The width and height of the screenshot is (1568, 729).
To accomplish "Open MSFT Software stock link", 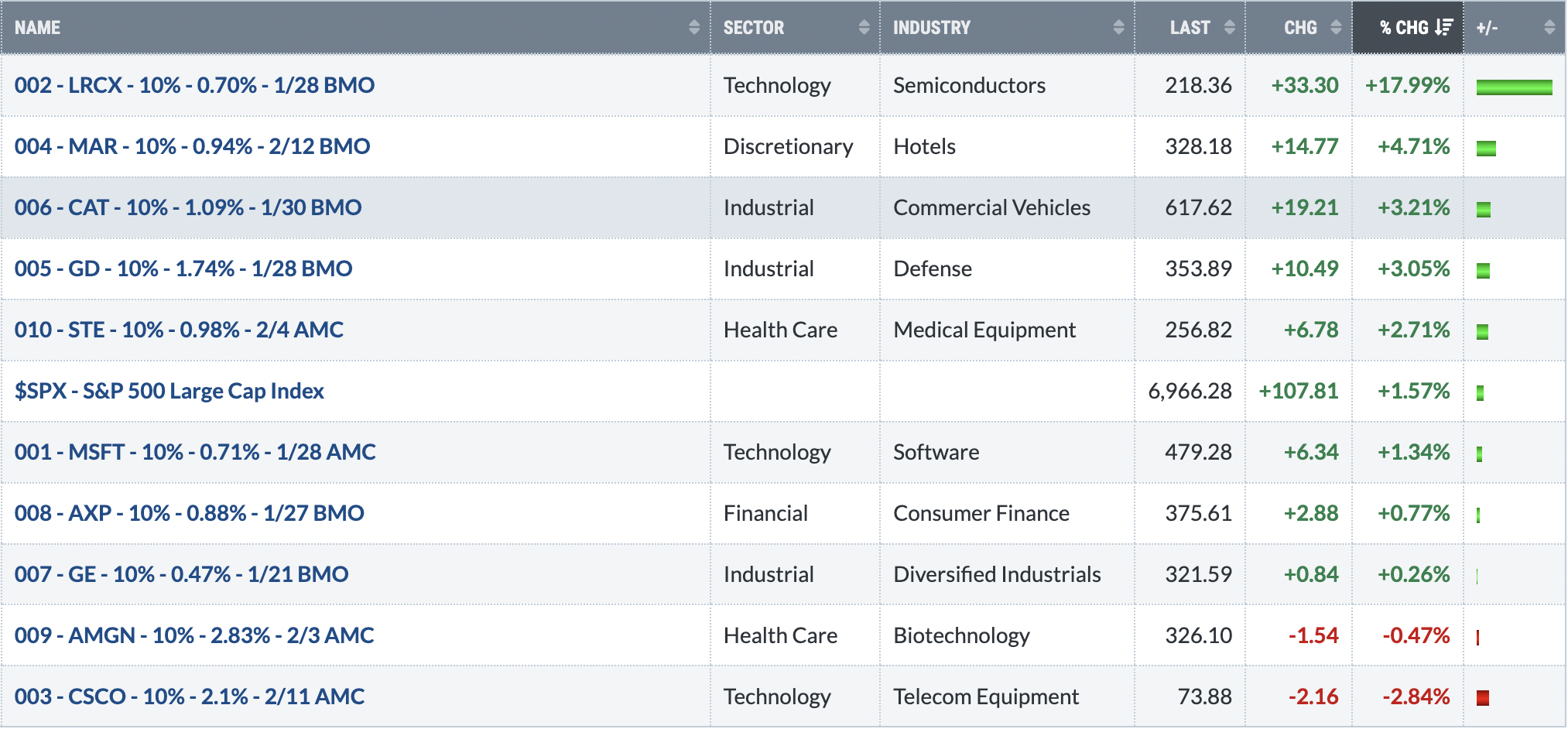I will click(x=195, y=452).
